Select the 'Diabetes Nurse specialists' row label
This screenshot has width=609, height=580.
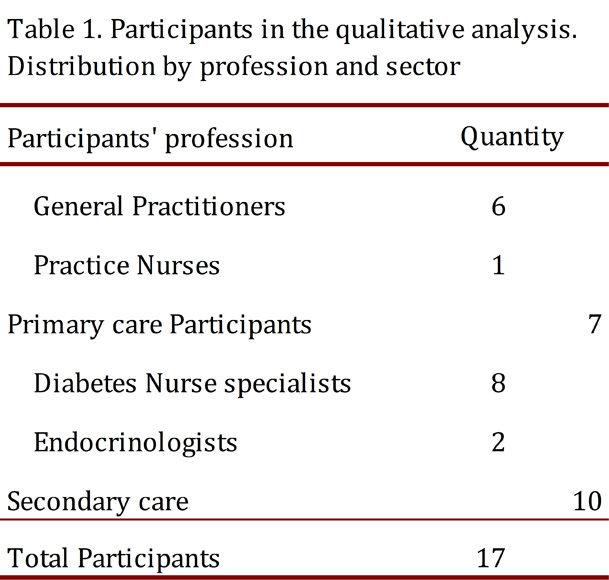click(192, 383)
